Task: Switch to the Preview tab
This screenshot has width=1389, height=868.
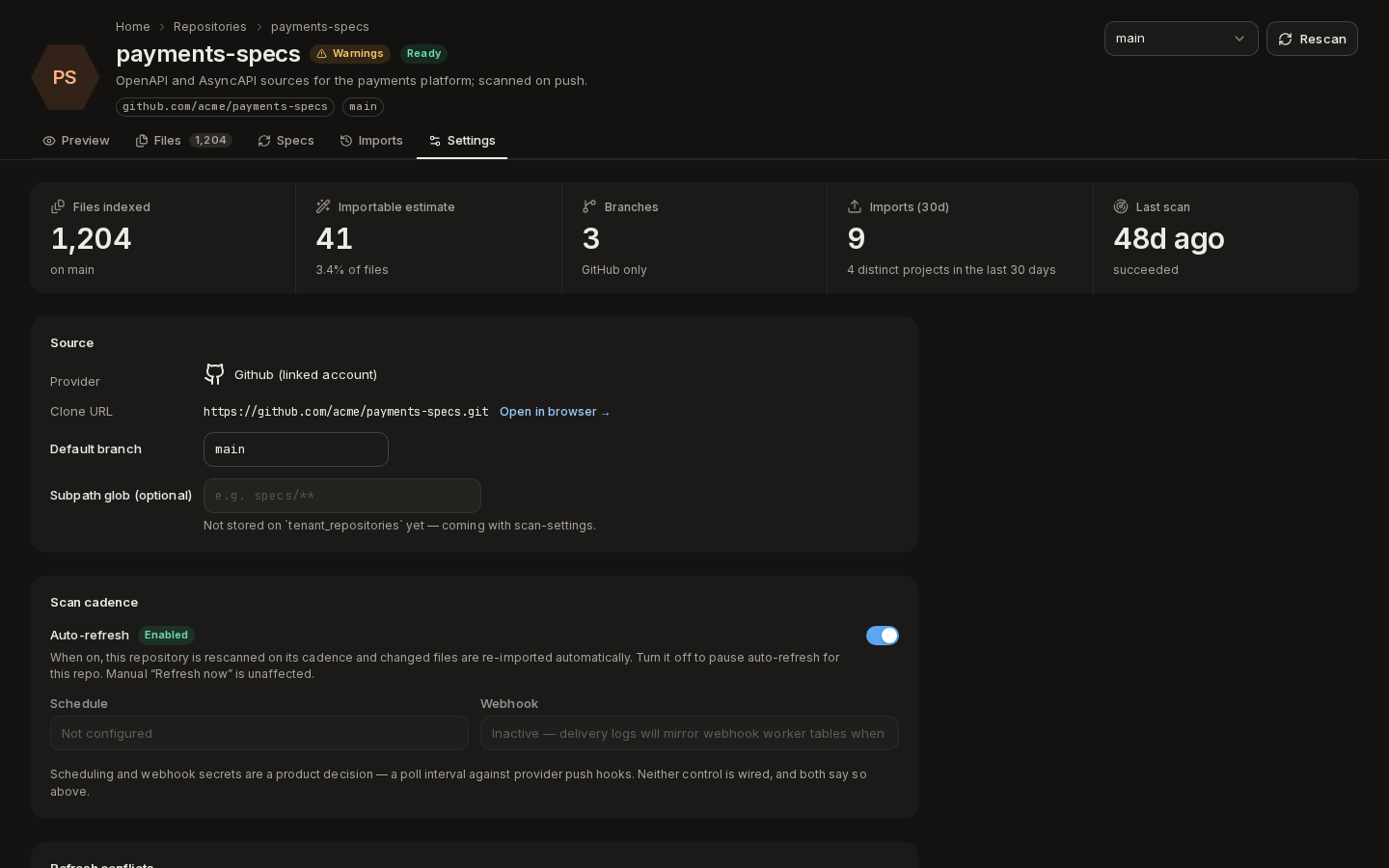Action: click(76, 141)
